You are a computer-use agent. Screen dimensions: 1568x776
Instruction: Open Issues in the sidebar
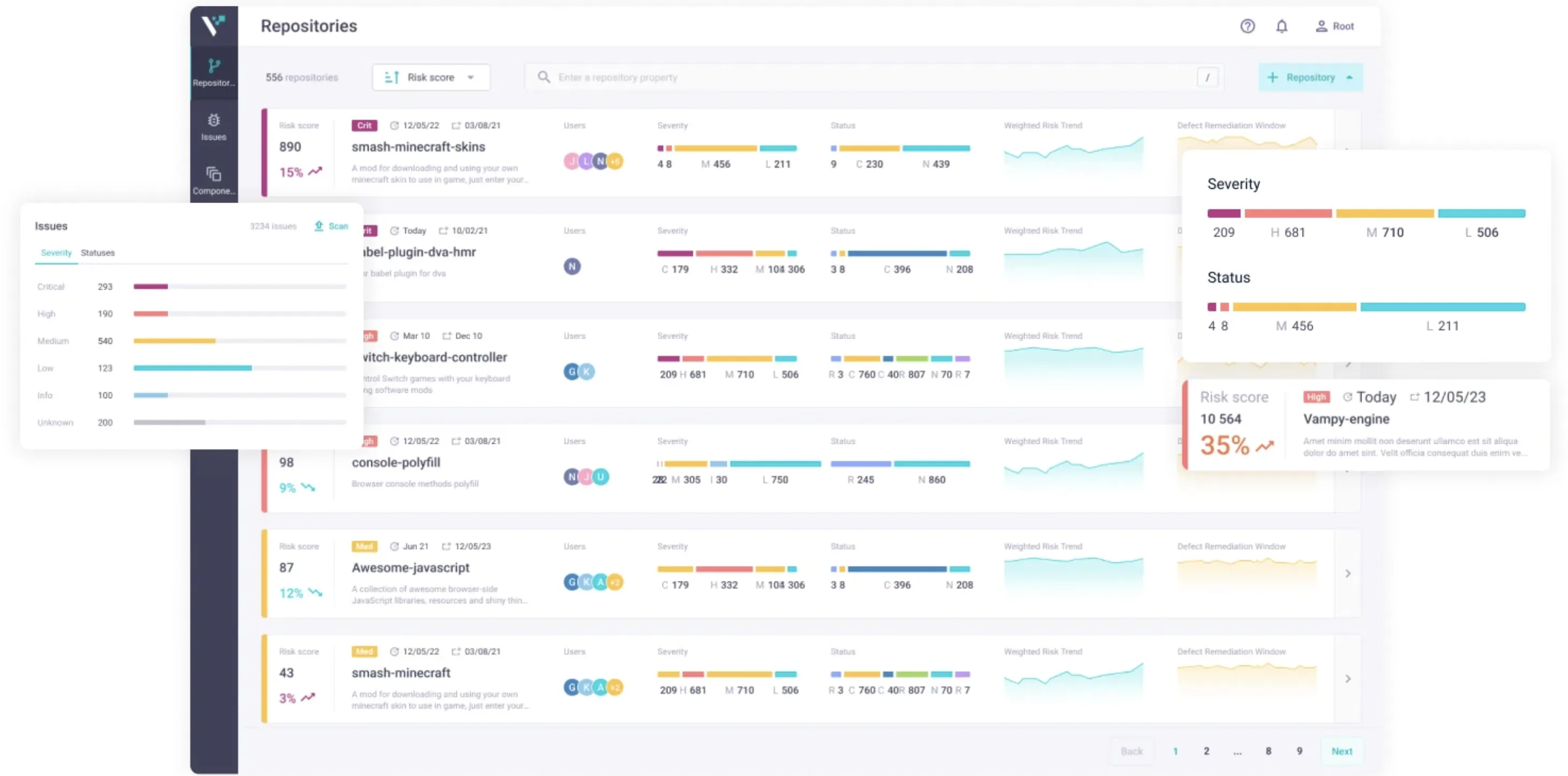(214, 127)
